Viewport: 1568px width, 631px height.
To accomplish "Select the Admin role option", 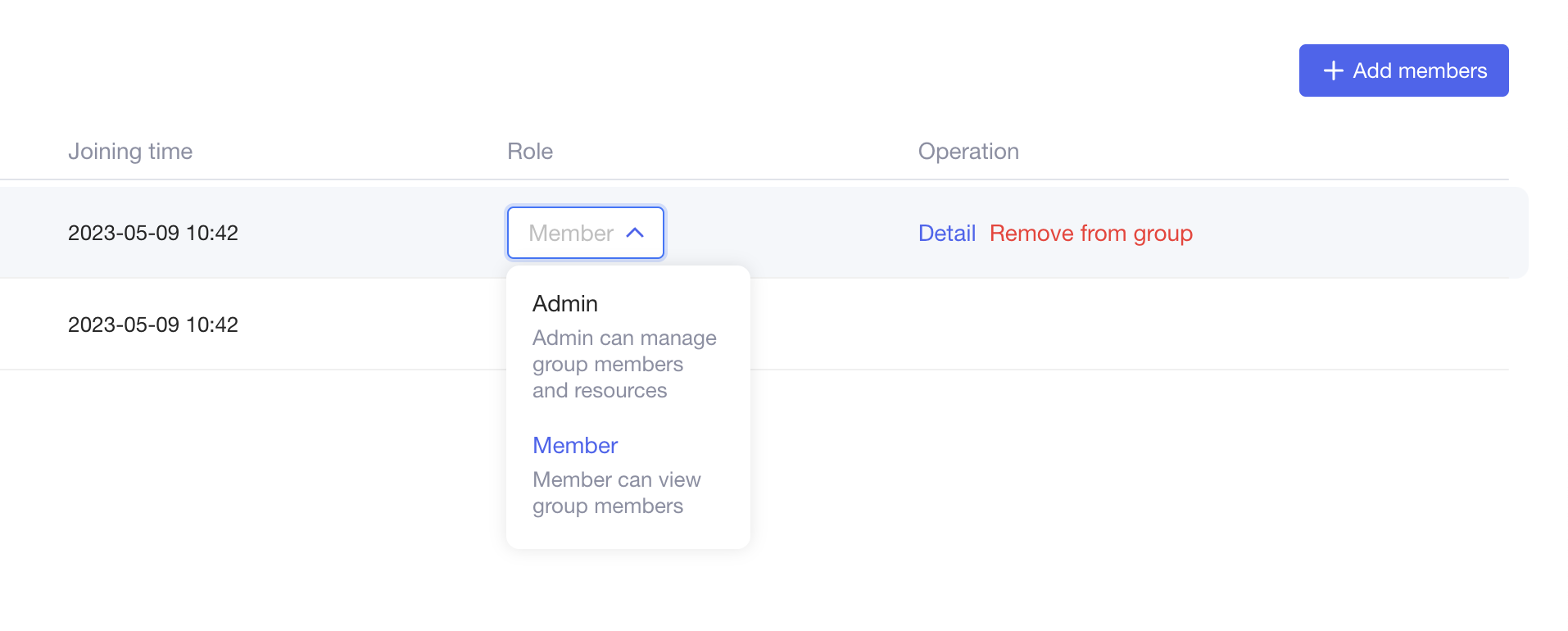I will 565,304.
